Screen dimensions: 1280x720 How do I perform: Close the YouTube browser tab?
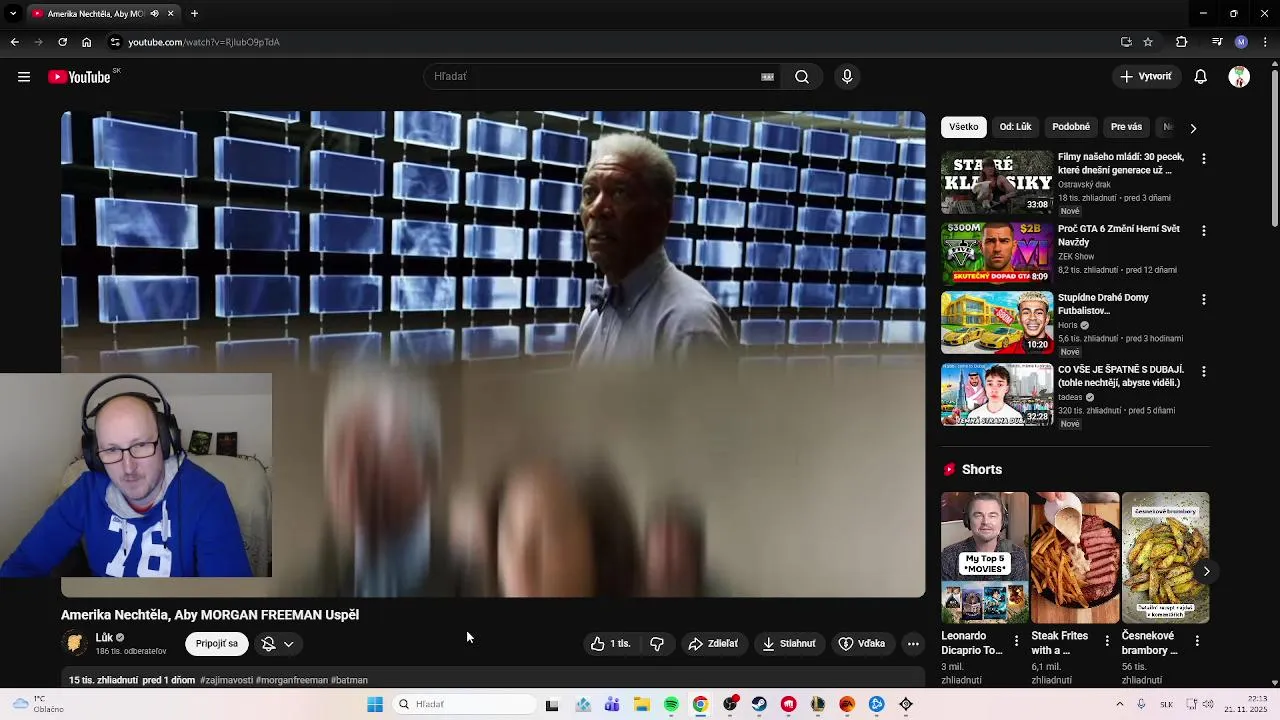tap(171, 14)
